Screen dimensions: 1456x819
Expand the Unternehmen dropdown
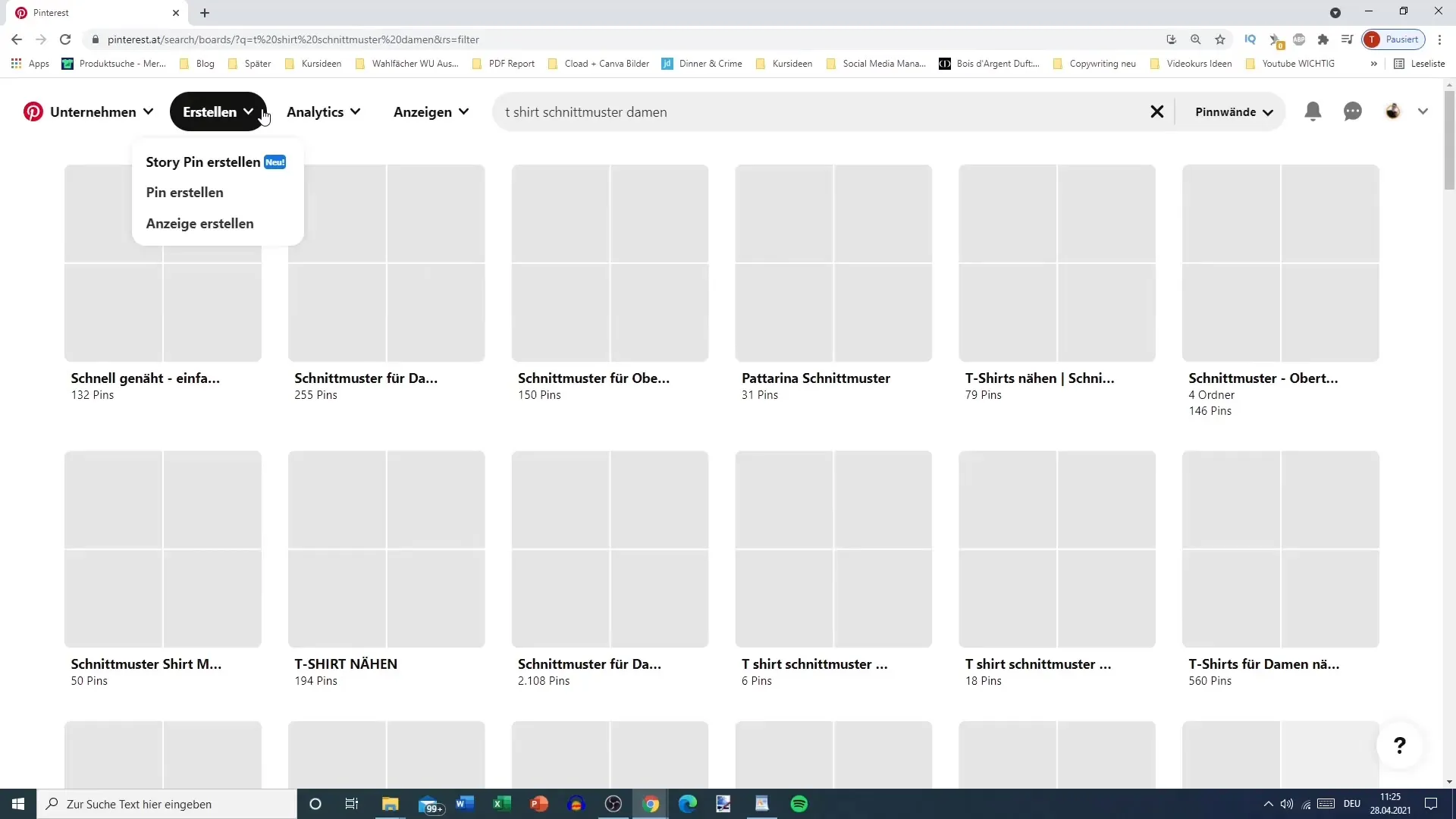(x=101, y=111)
